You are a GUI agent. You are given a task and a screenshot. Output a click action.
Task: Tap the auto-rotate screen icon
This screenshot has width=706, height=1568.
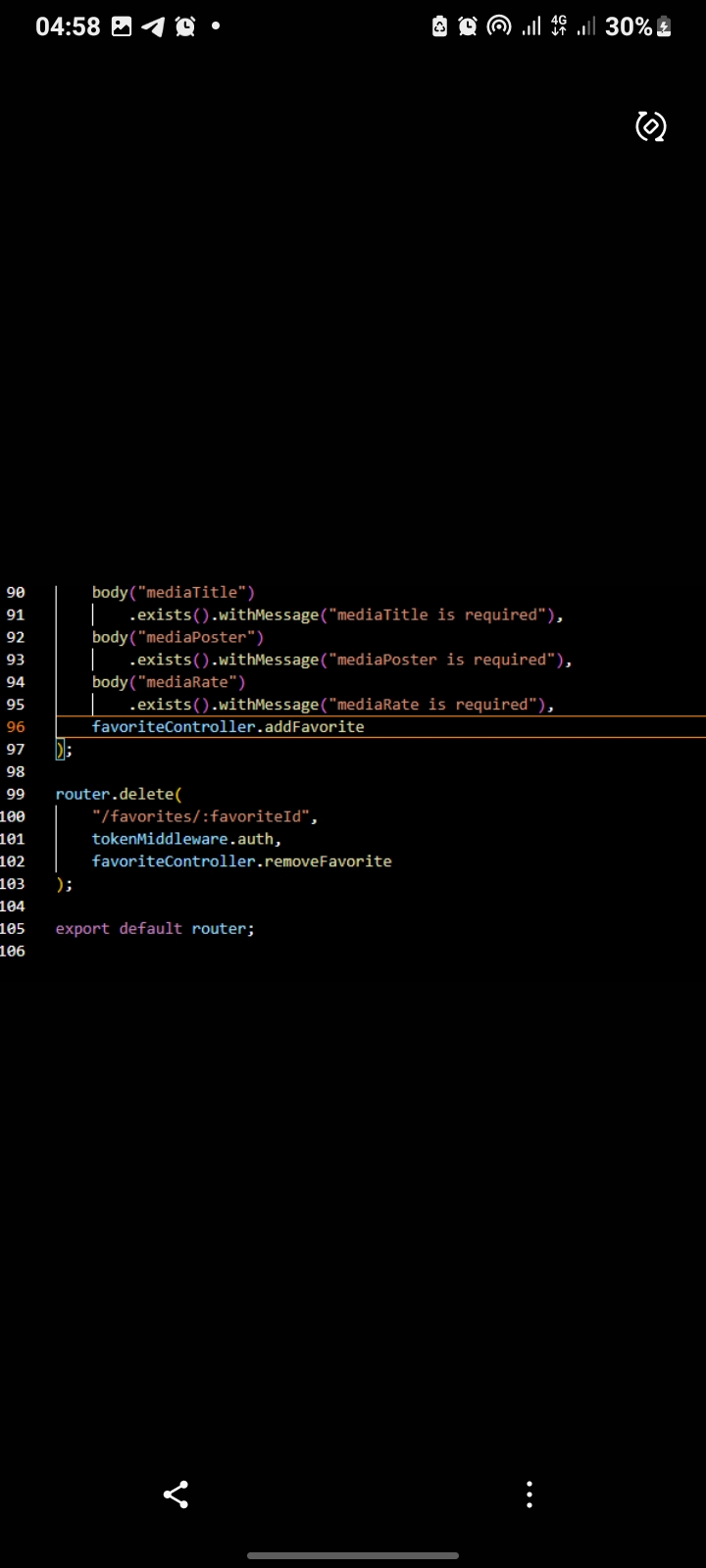tap(651, 126)
